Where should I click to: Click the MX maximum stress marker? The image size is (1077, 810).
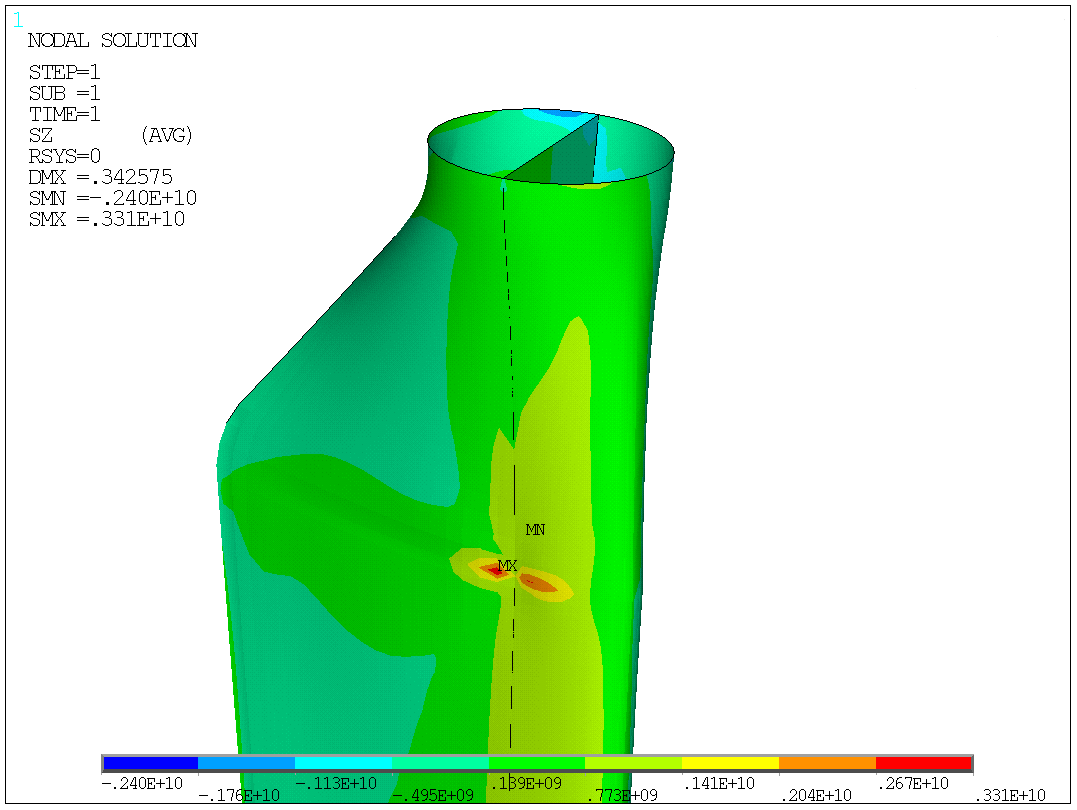click(x=507, y=567)
